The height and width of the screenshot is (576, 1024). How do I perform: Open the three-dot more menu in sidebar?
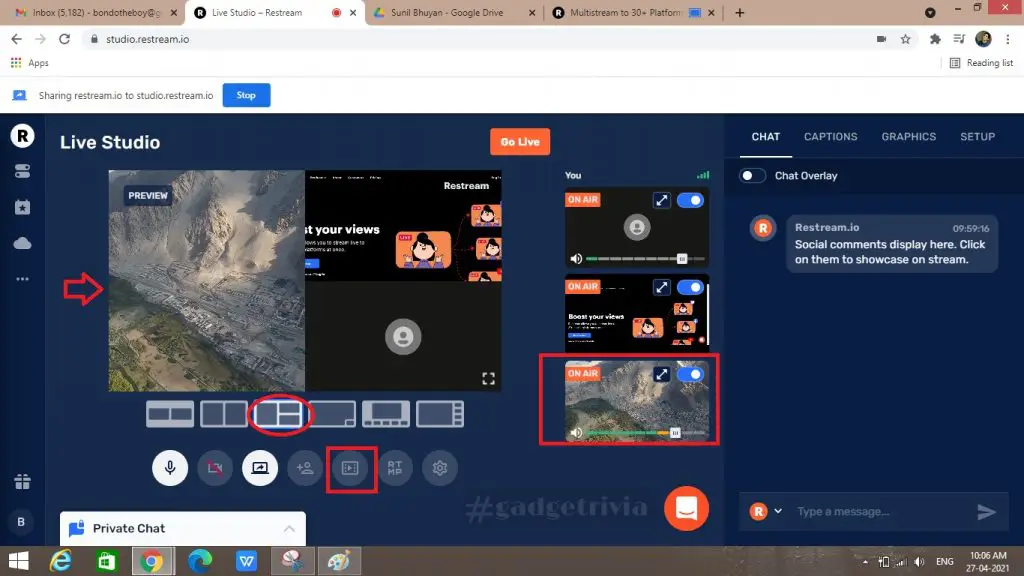(22, 279)
